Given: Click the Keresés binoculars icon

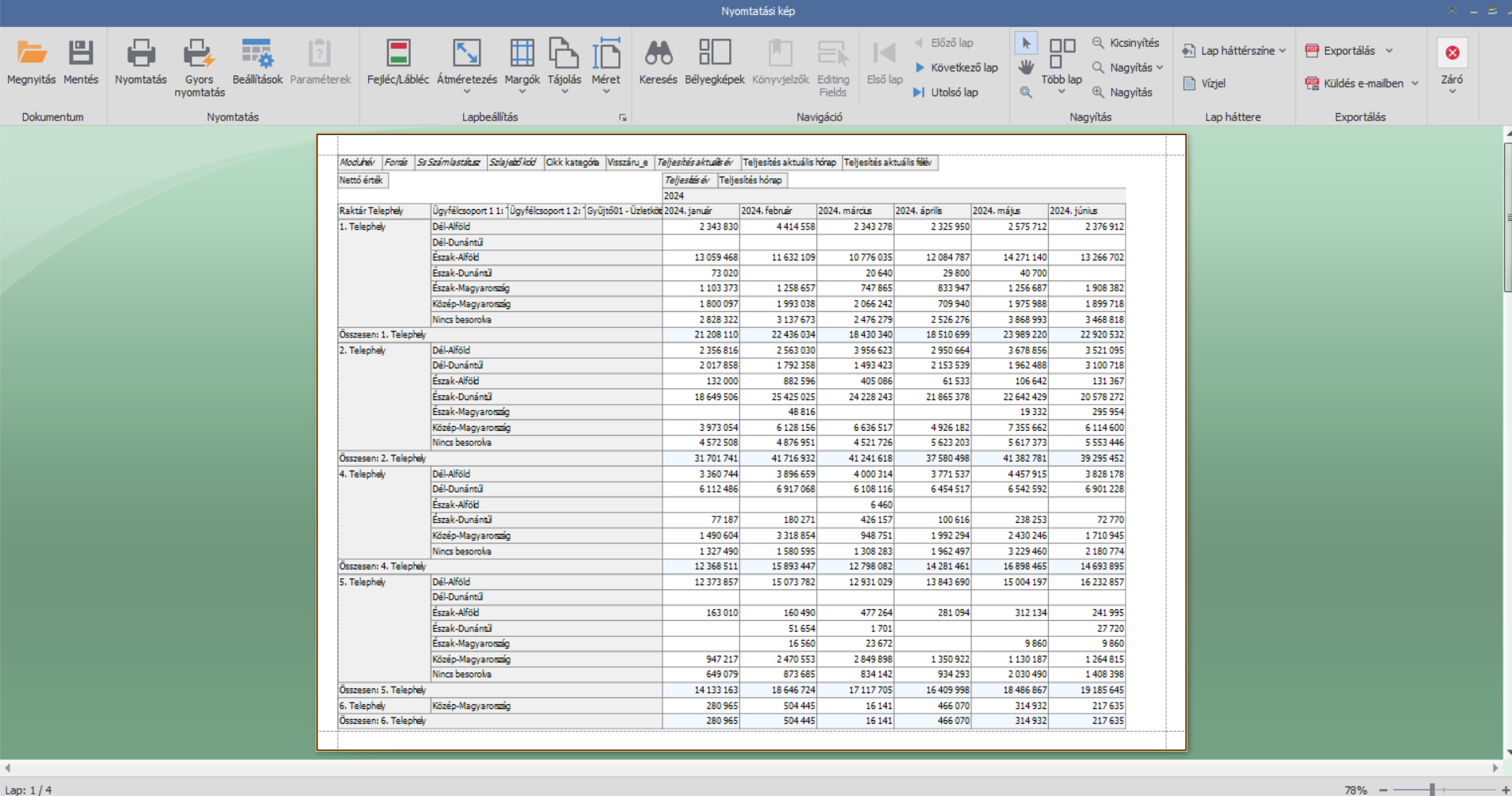Looking at the screenshot, I should (658, 54).
